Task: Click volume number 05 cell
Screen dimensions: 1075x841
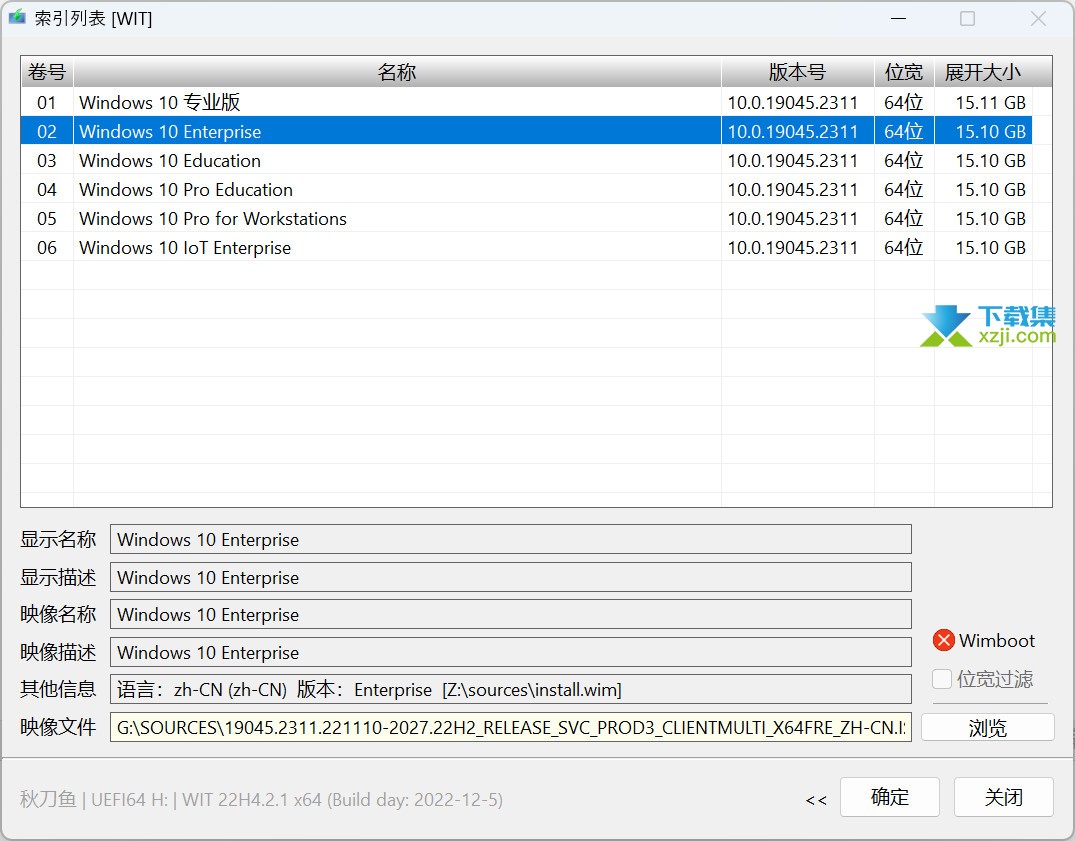Action: click(47, 219)
